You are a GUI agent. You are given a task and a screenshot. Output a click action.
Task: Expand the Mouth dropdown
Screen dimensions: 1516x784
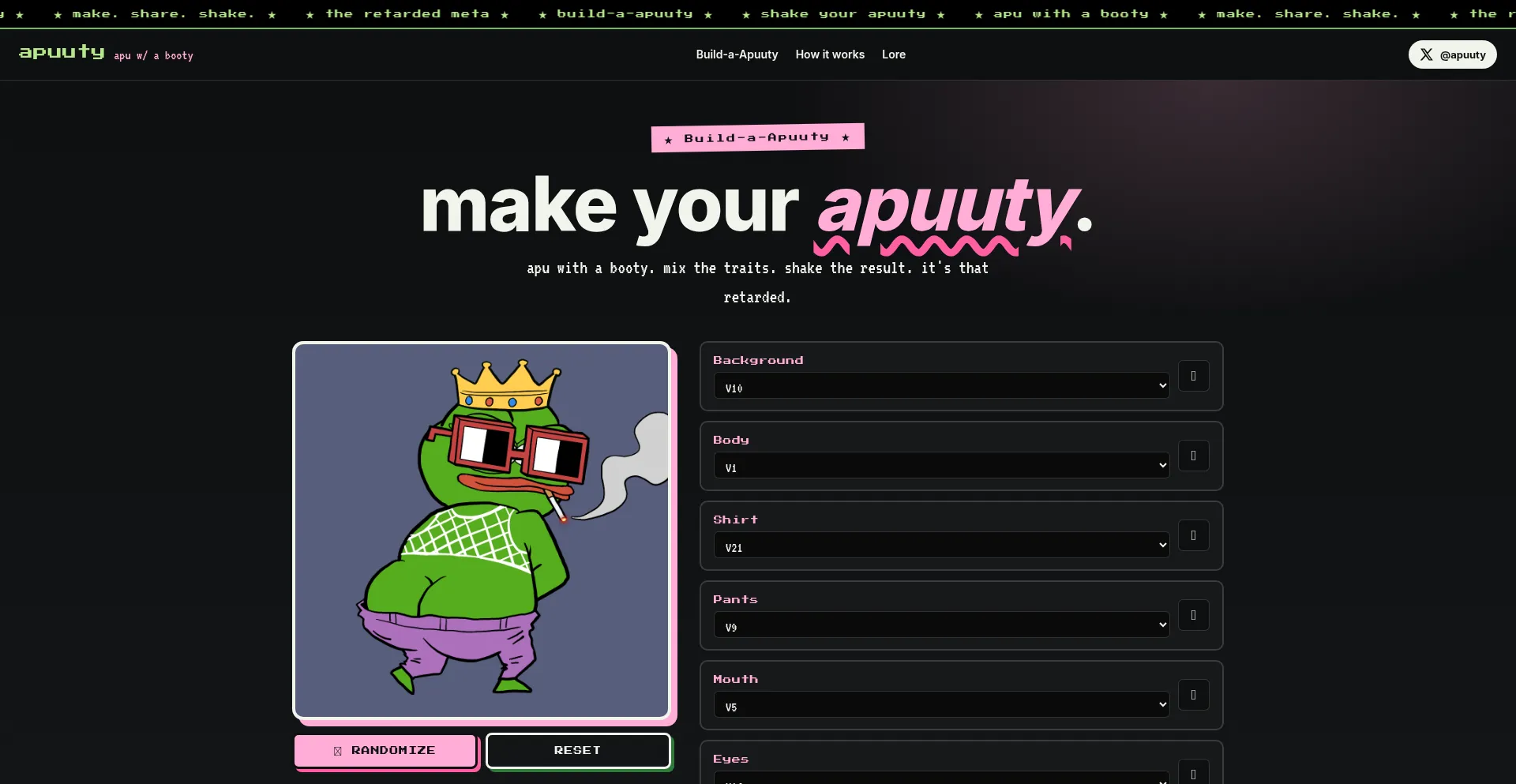941,705
